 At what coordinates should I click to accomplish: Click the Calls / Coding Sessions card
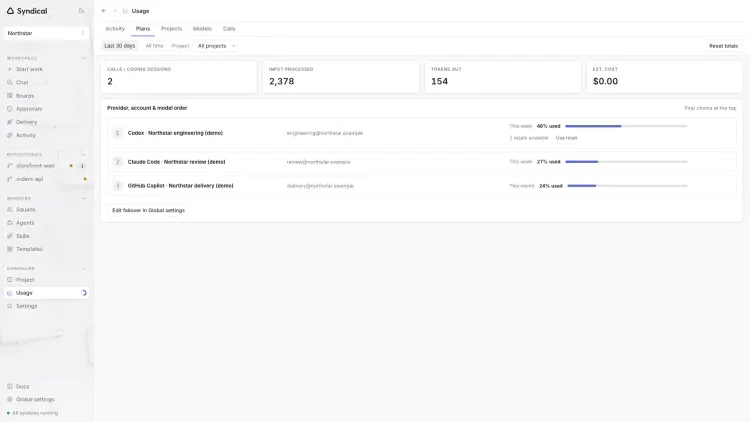coord(179,77)
